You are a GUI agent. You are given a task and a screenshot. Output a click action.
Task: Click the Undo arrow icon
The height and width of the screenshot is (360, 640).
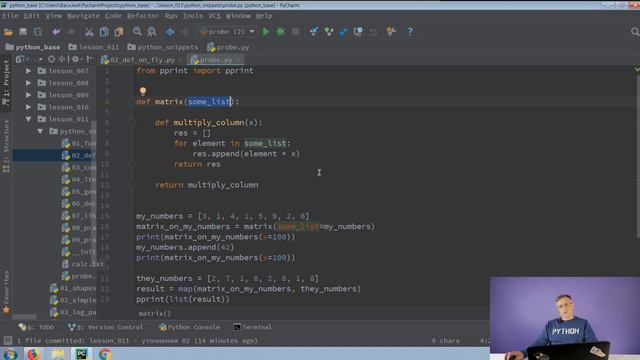coord(56,32)
